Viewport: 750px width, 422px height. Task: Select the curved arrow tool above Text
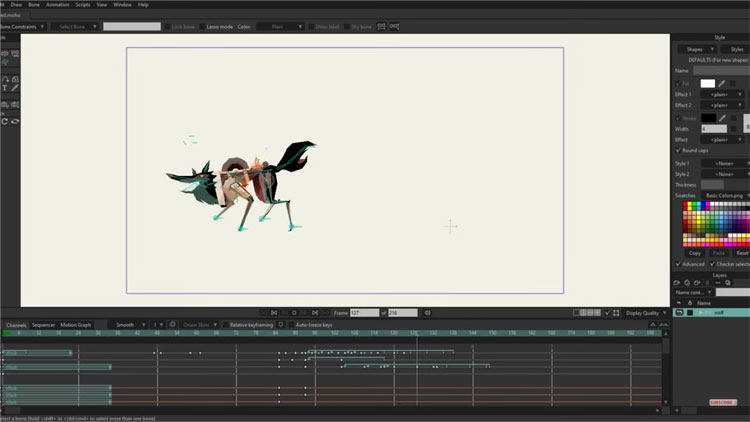click(x=5, y=79)
